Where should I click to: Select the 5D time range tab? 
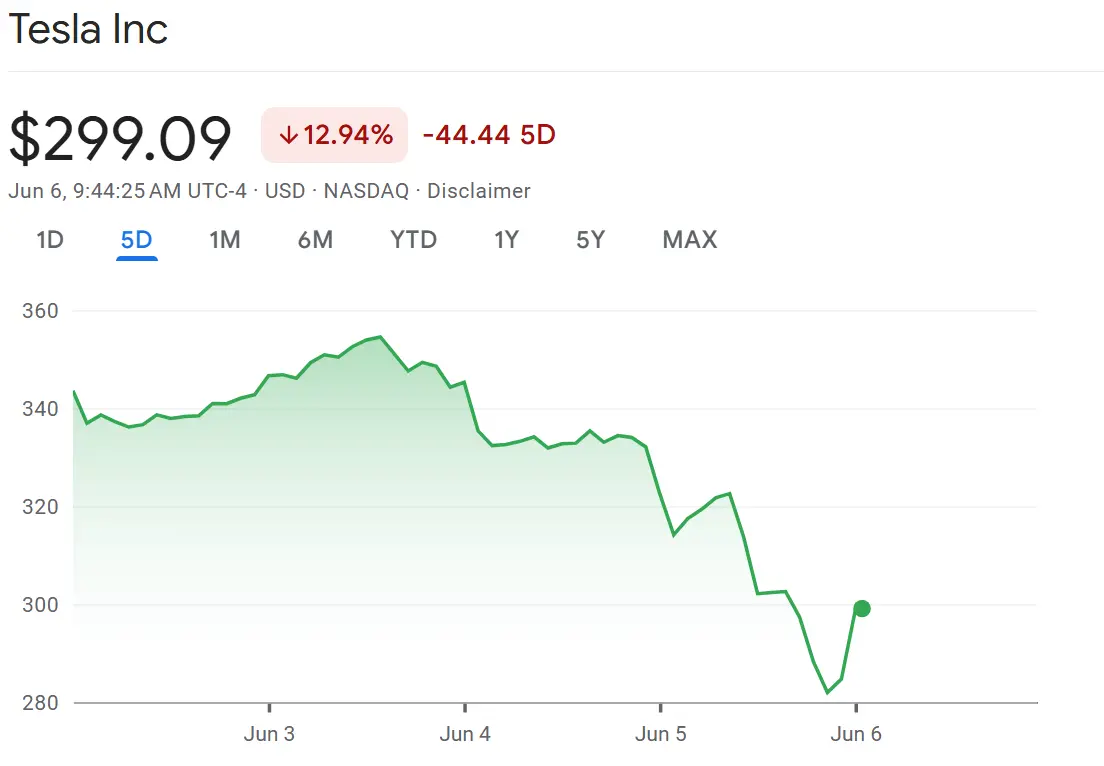pos(136,240)
